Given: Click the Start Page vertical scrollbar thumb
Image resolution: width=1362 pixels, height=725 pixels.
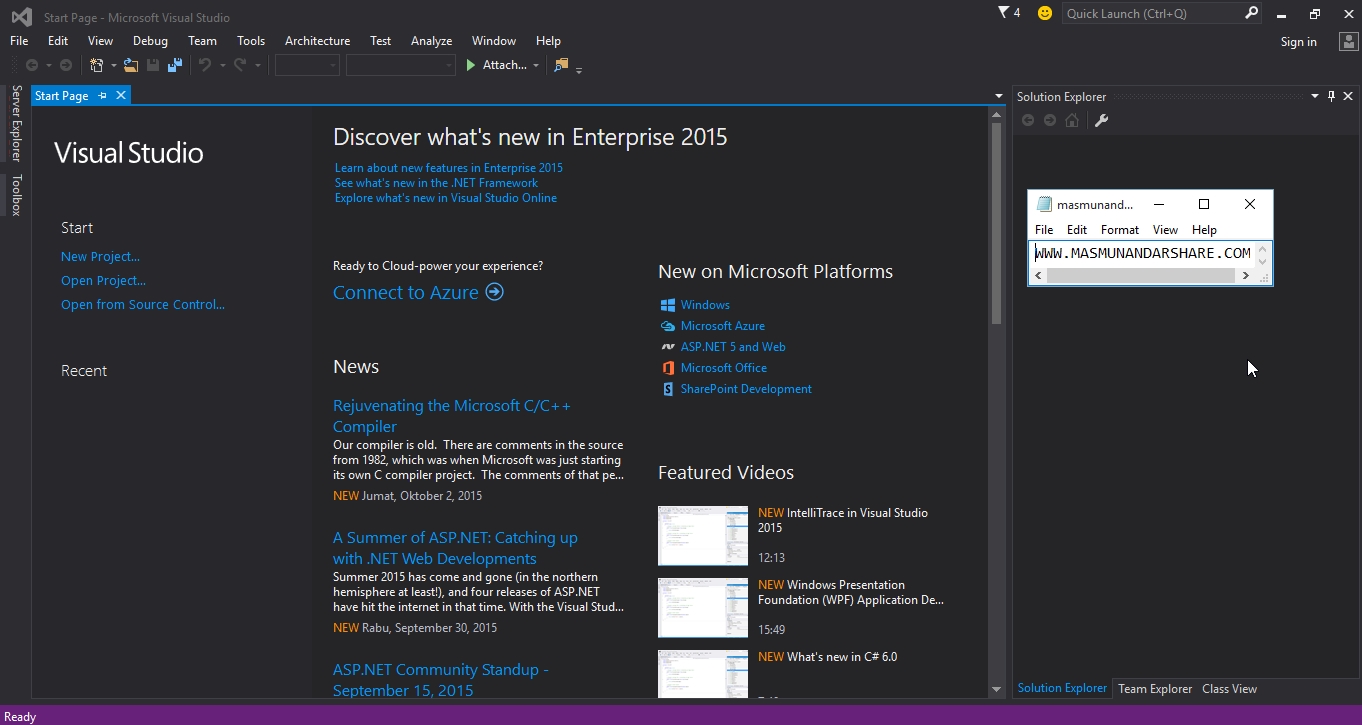Looking at the screenshot, I should [x=996, y=222].
